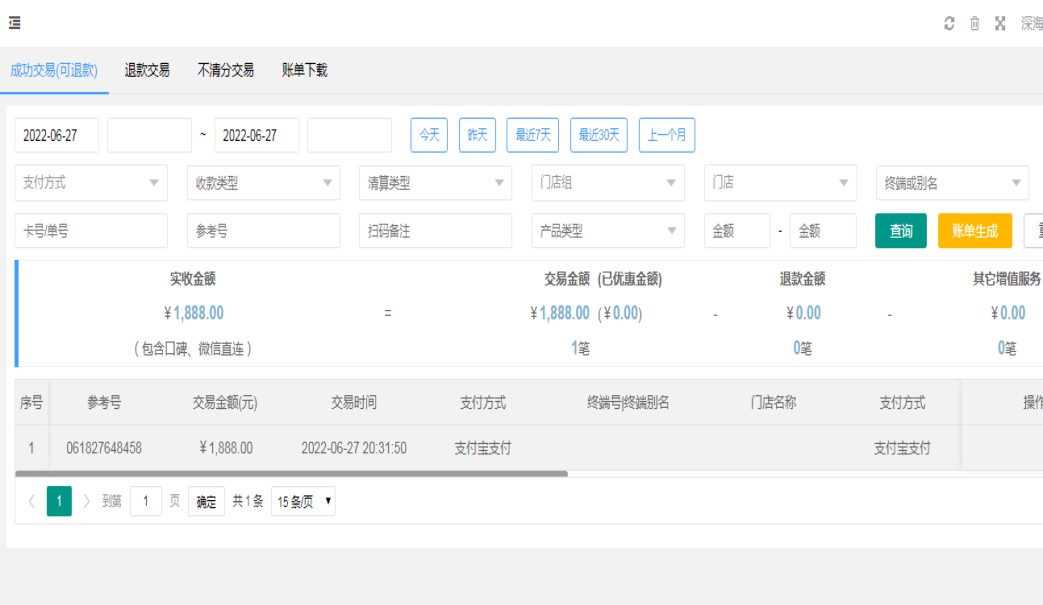The height and width of the screenshot is (605, 1043).
Task: Go to previous page arrow
Action: [x=31, y=501]
